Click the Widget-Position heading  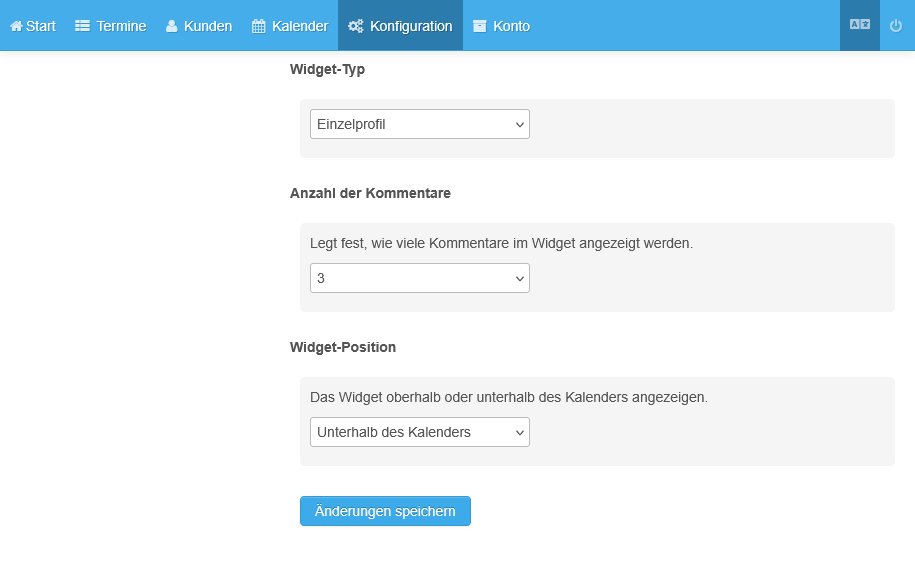343,347
